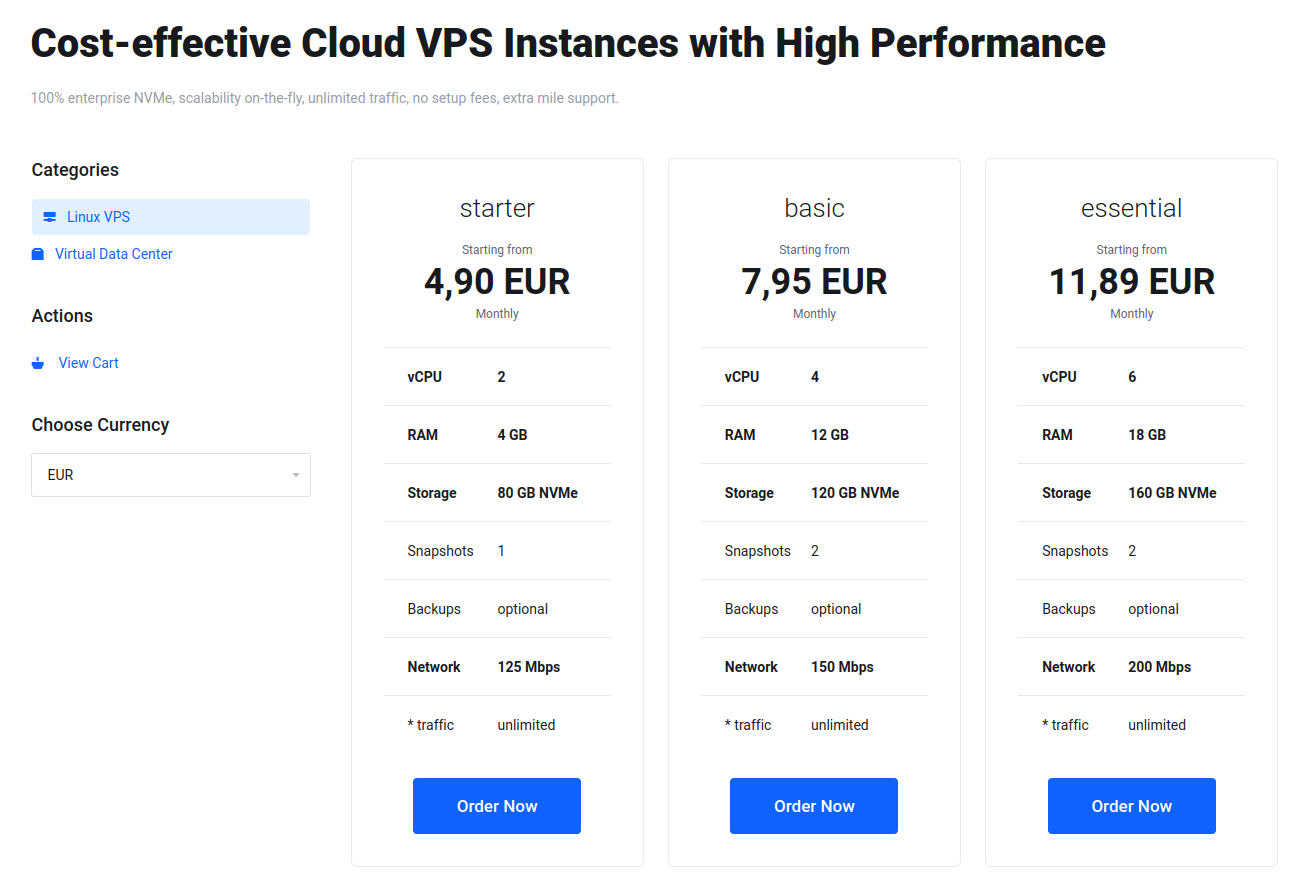The width and height of the screenshot is (1289, 877).
Task: Click the starter plan title
Action: [497, 208]
